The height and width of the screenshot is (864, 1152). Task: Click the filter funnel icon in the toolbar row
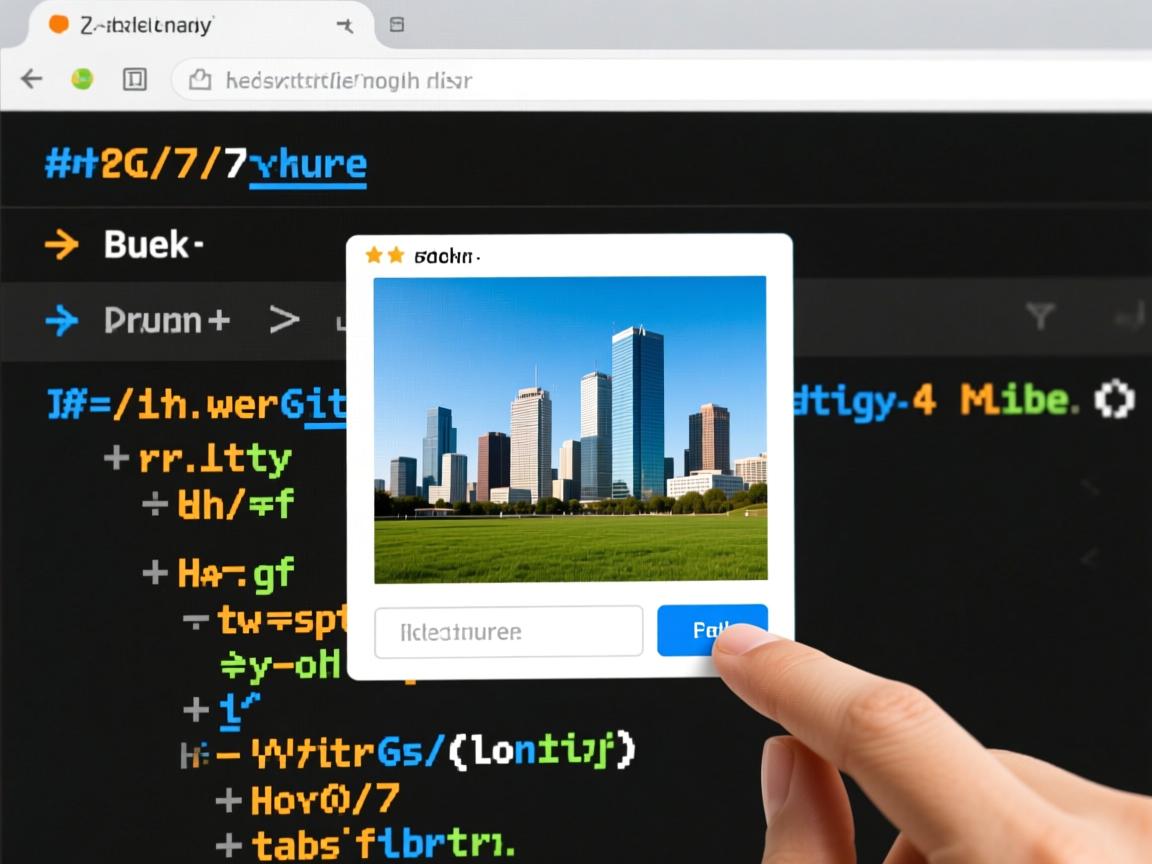pos(1040,318)
